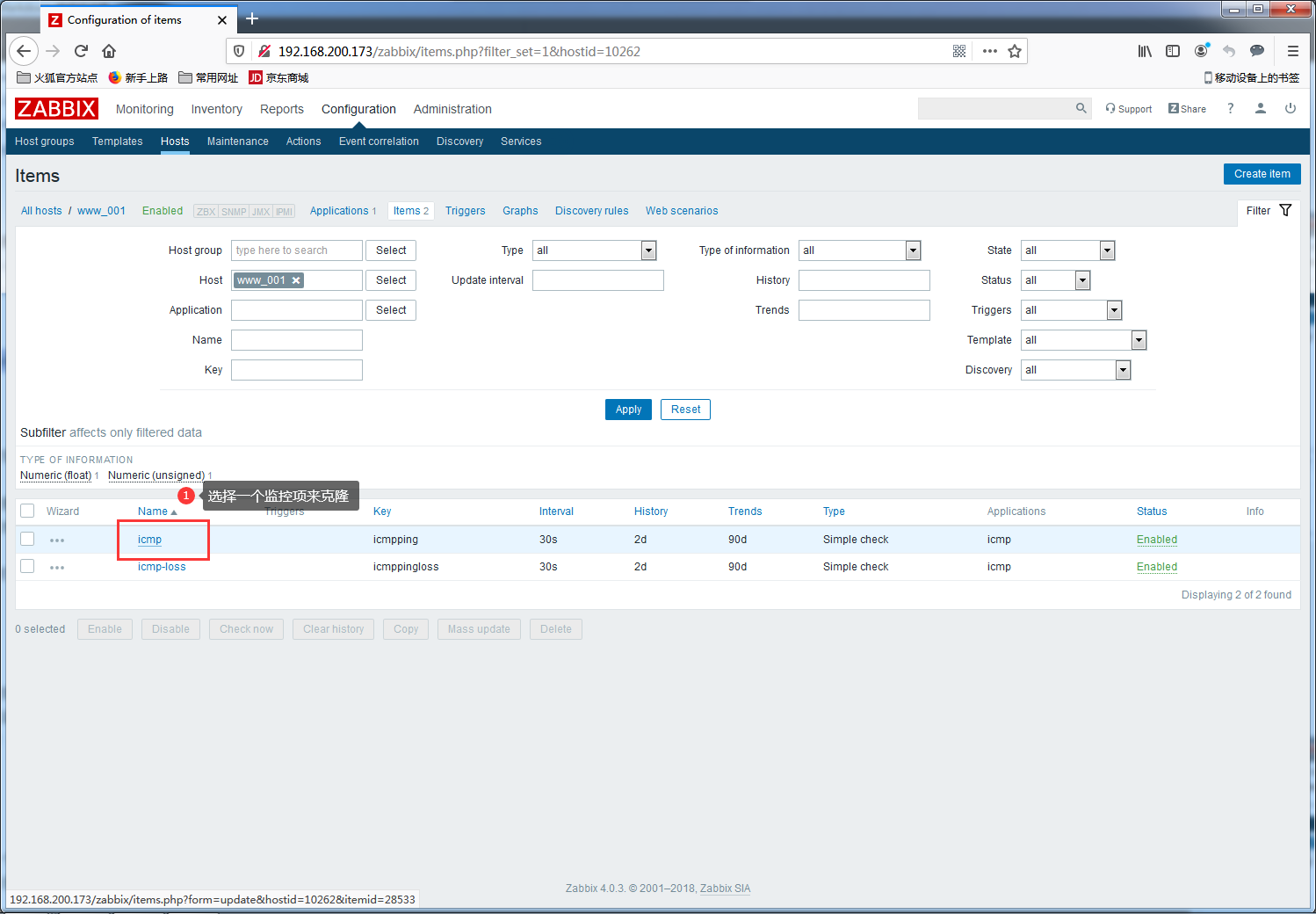Expand the Type dropdown
Screen dimensions: 1316x914
[595, 250]
